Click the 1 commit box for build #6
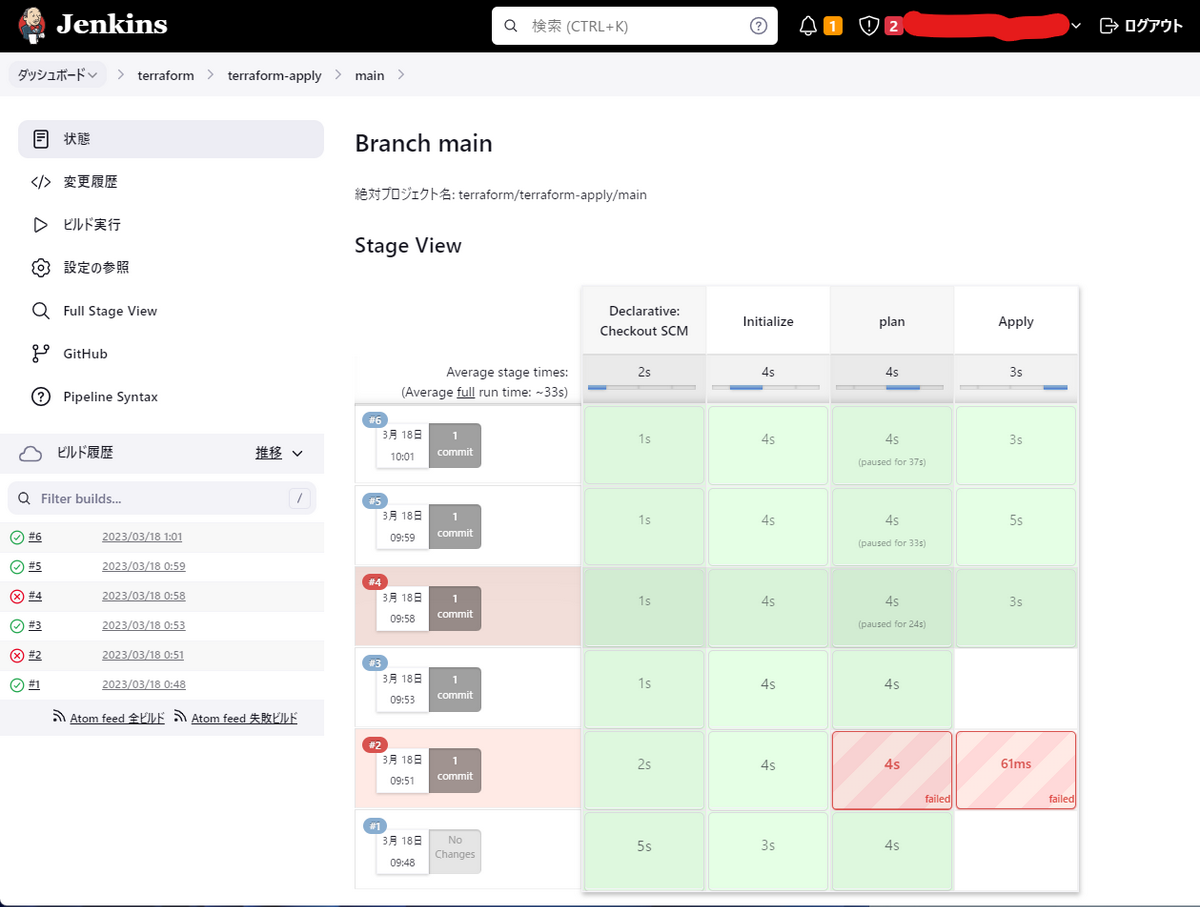 tap(455, 445)
